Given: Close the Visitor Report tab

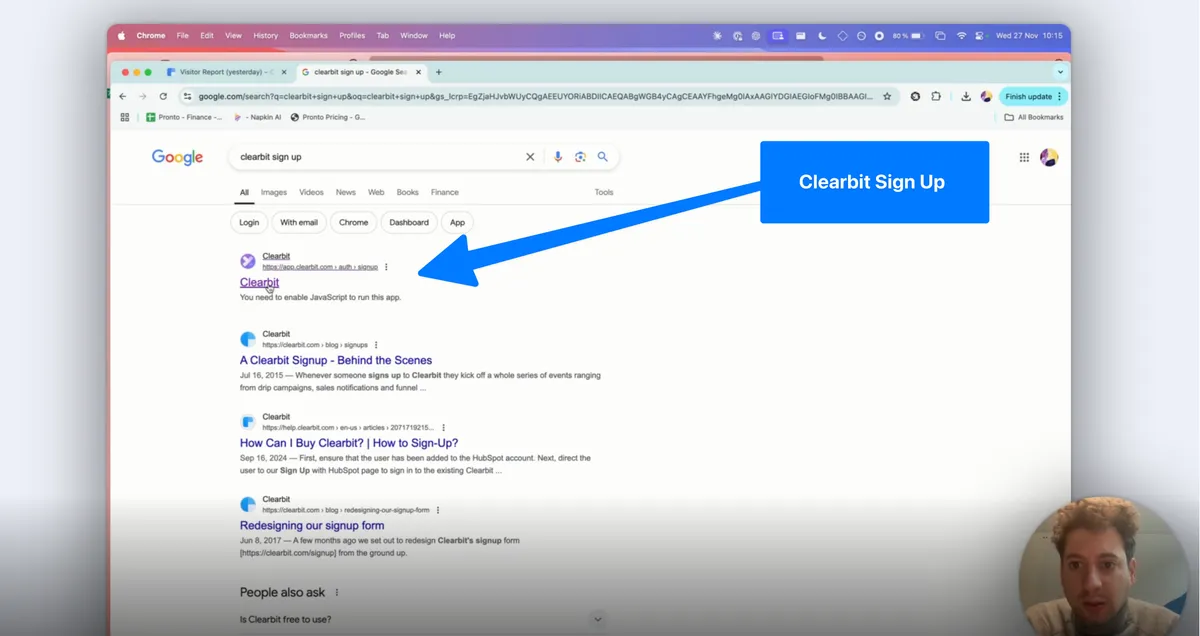Looking at the screenshot, I should (x=283, y=72).
